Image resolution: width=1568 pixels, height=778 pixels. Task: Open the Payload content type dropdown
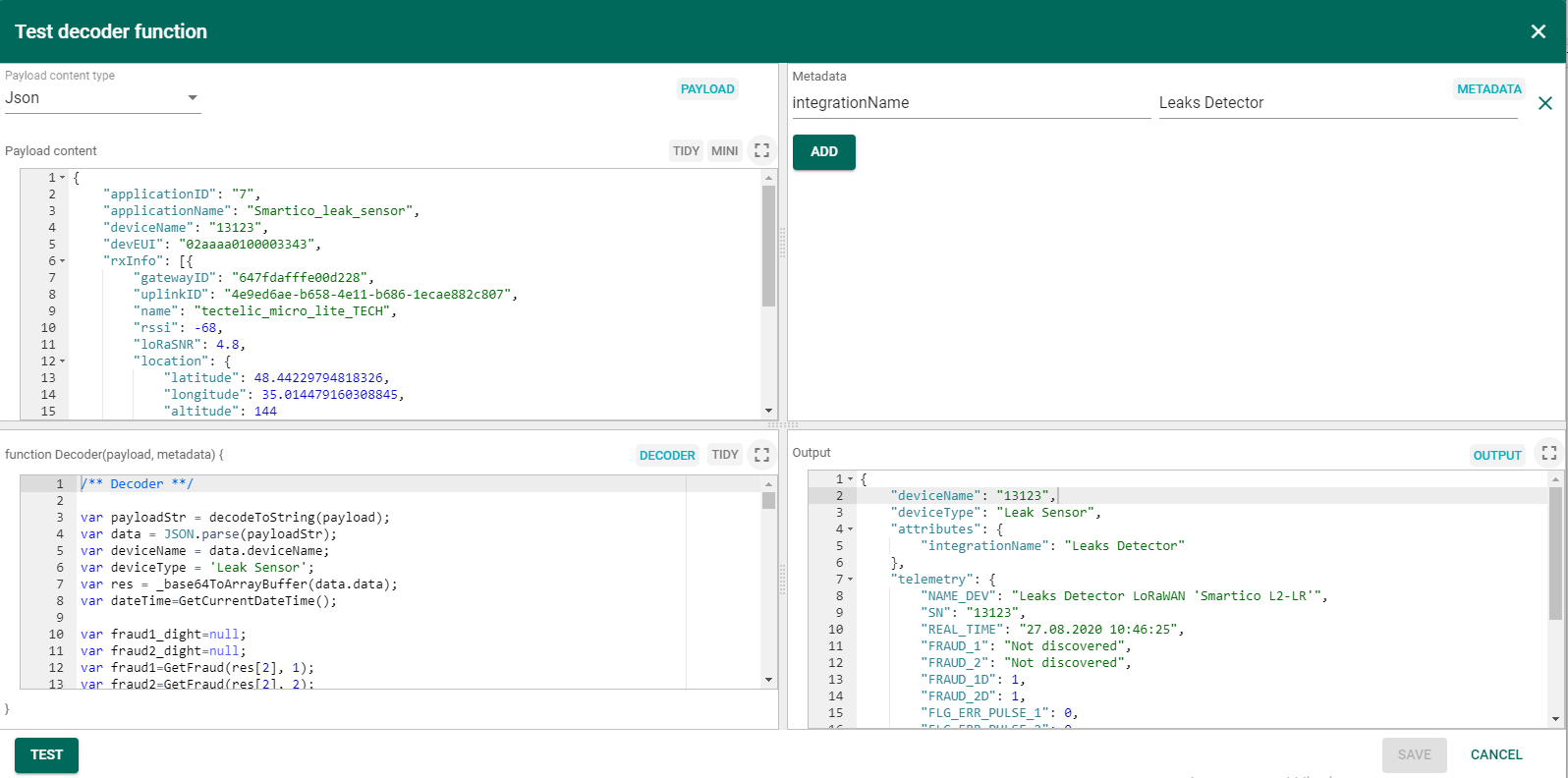[102, 98]
